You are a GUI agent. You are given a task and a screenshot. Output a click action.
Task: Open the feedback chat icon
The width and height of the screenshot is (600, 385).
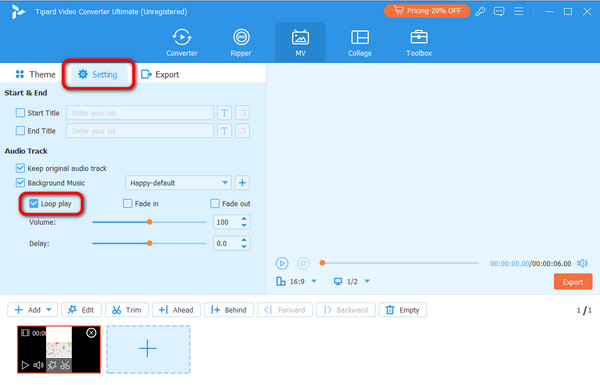(499, 11)
